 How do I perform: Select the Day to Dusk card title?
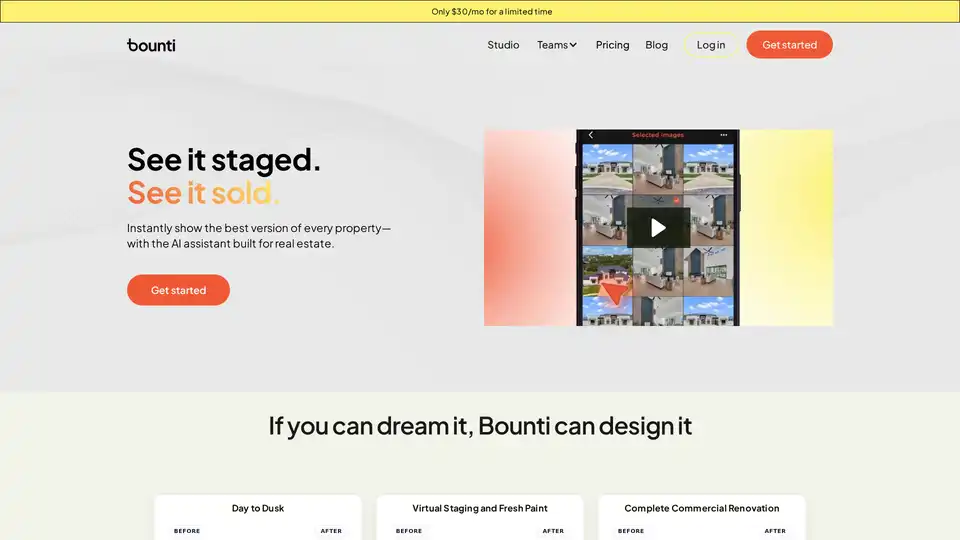(258, 508)
